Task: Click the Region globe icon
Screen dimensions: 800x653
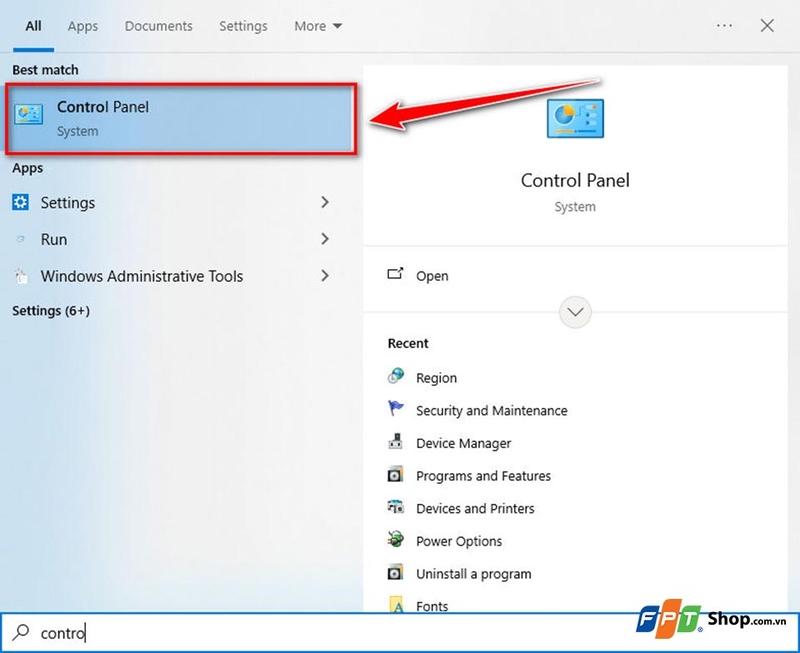Action: 395,376
